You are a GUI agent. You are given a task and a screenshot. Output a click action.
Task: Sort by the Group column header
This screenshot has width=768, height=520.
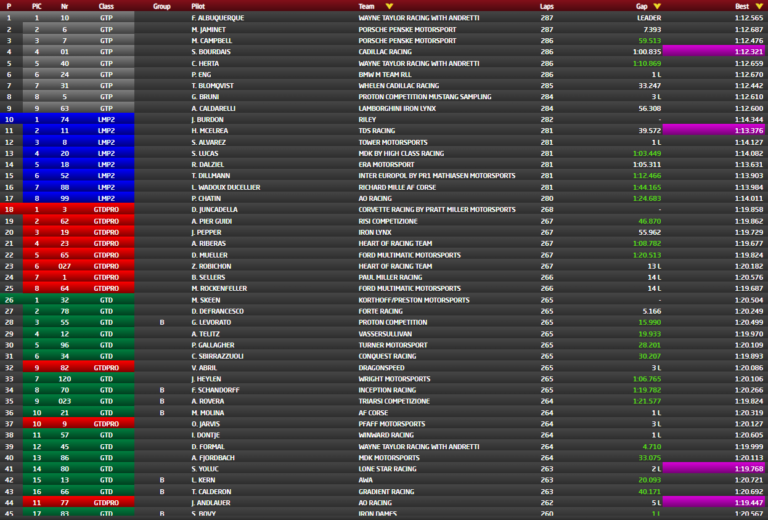click(x=162, y=6)
